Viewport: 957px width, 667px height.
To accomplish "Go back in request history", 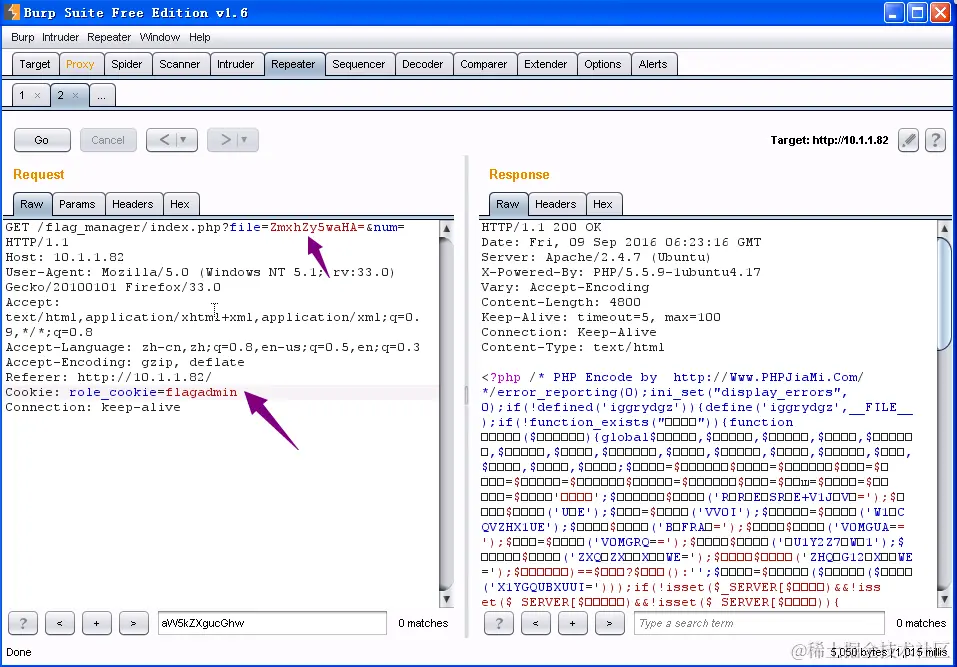I will (x=165, y=140).
